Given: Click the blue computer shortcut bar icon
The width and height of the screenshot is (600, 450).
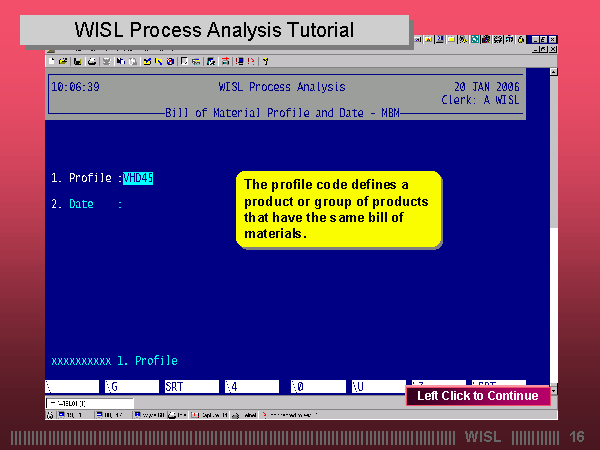Looking at the screenshot, I should pos(440,39).
